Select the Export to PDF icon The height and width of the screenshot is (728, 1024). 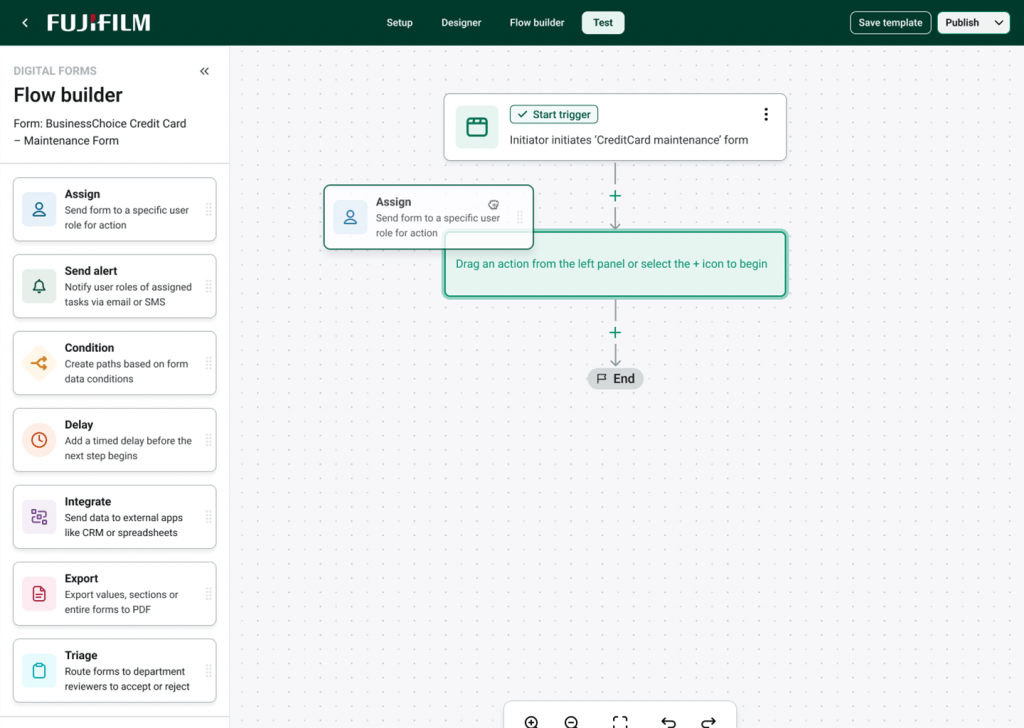click(38, 593)
